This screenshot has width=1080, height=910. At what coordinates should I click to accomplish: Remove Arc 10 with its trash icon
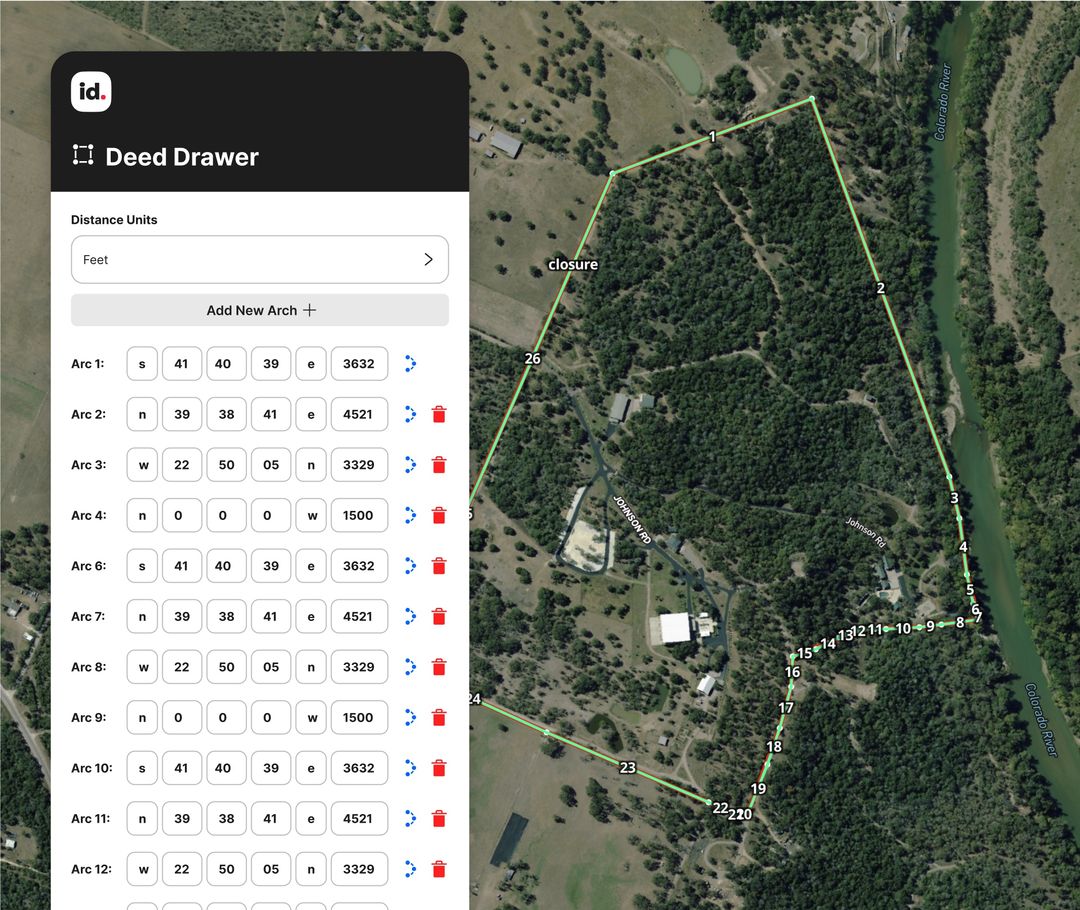(x=439, y=768)
